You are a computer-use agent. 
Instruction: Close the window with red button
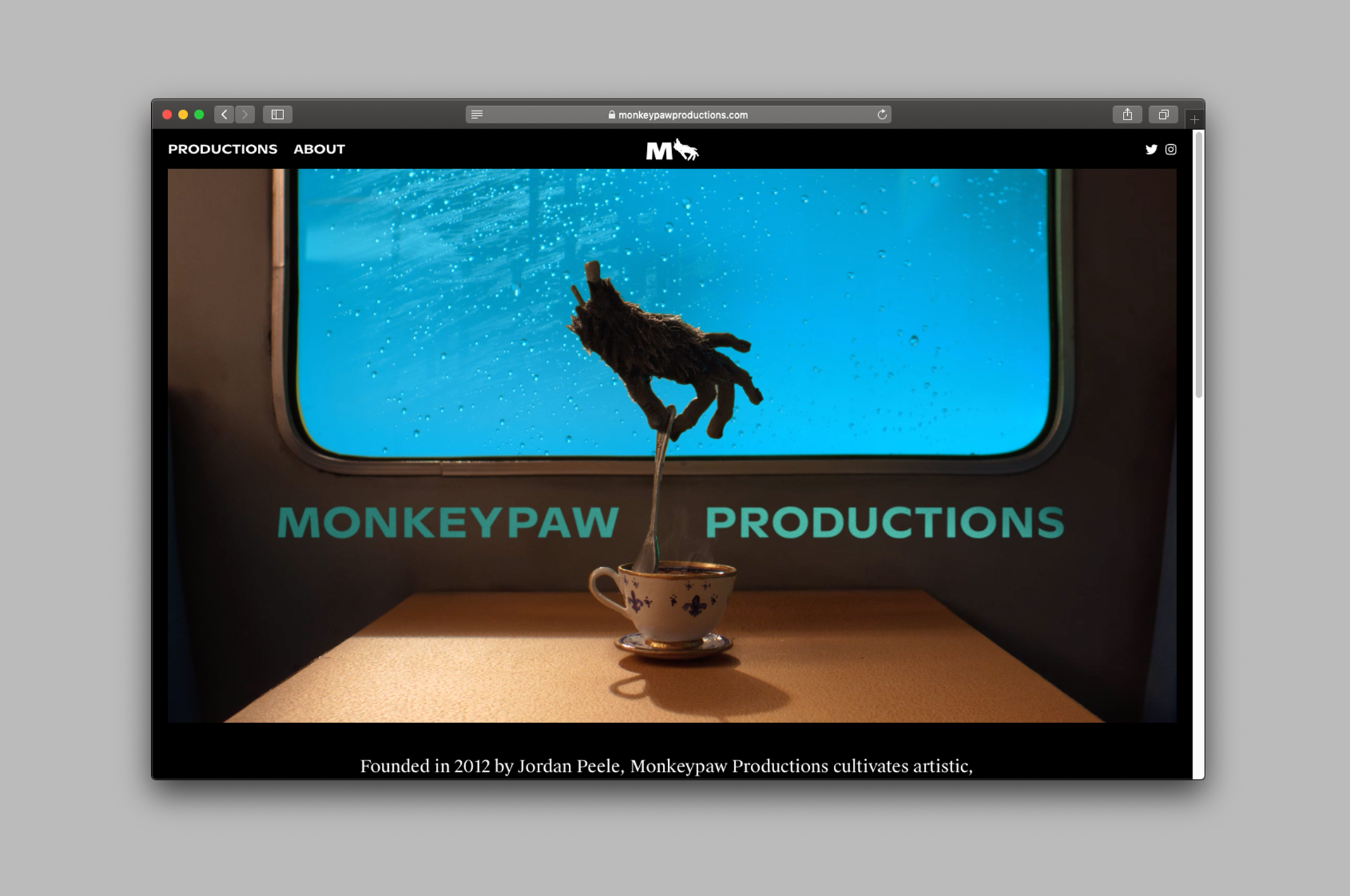[x=167, y=115]
